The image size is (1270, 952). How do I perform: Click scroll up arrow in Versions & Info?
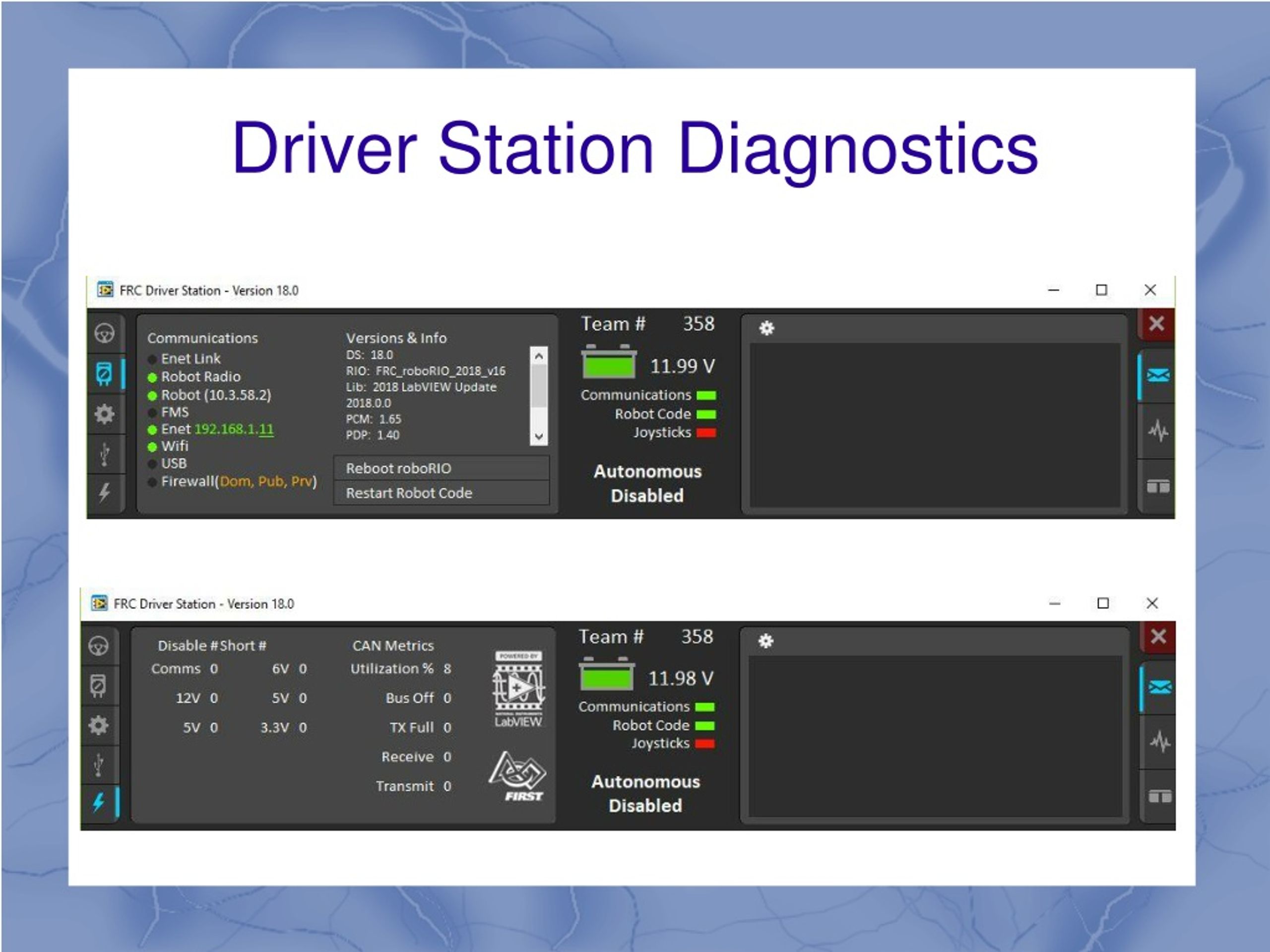pos(539,356)
